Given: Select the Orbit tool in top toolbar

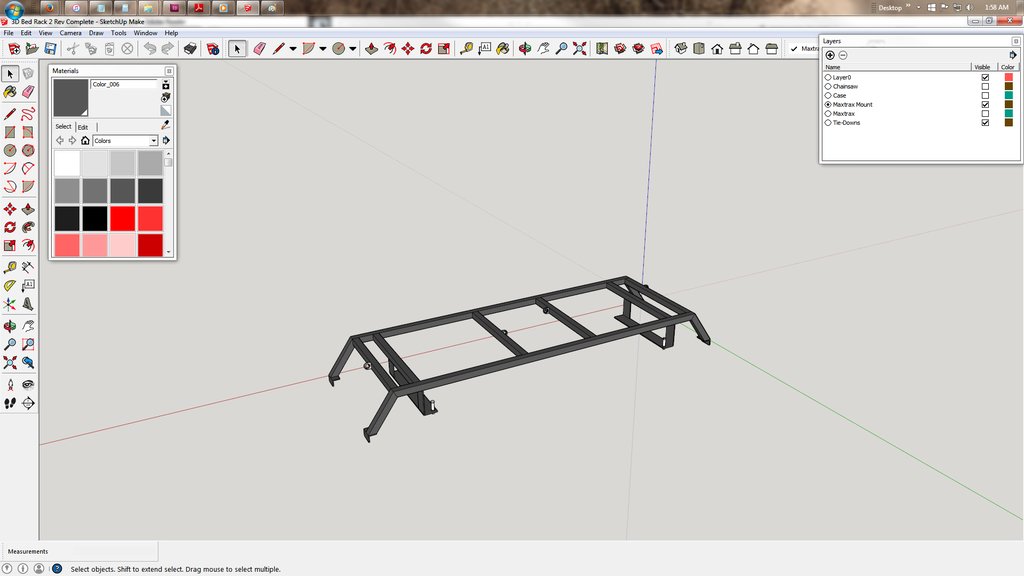Looking at the screenshot, I should pyautogui.click(x=524, y=48).
